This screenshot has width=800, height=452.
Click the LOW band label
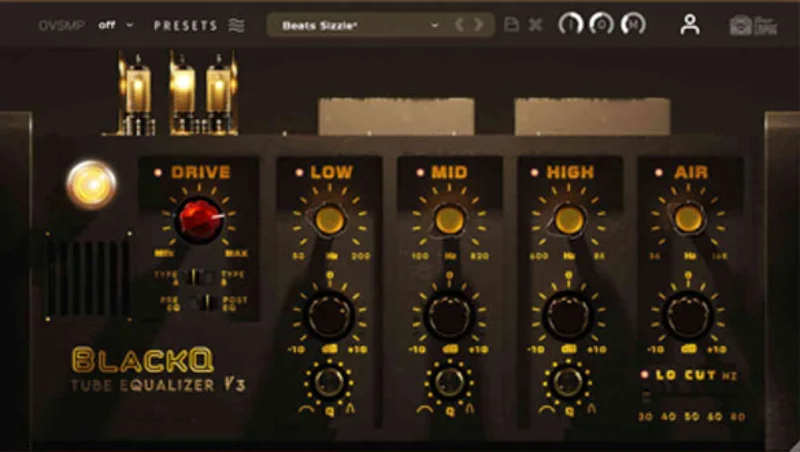coord(331,172)
